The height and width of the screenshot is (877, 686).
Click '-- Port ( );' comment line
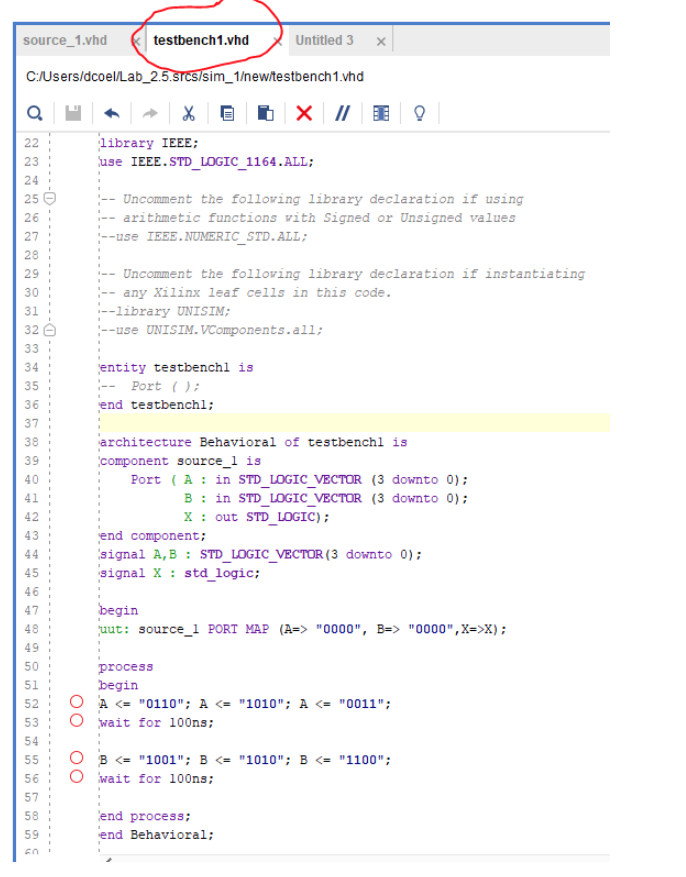(x=150, y=386)
